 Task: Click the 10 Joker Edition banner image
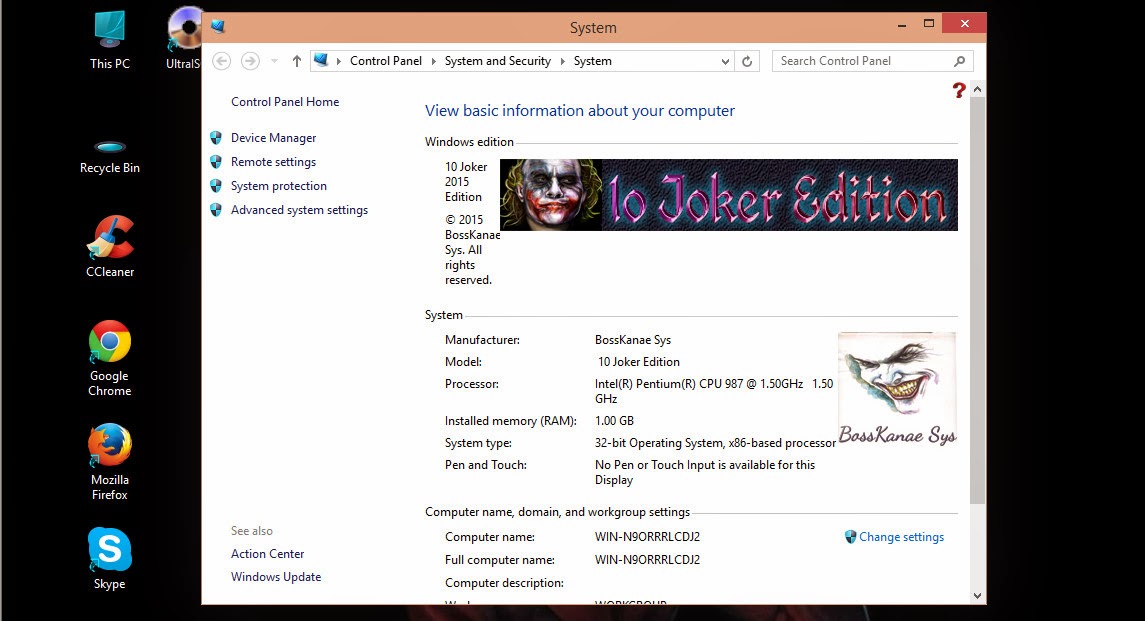[x=729, y=195]
